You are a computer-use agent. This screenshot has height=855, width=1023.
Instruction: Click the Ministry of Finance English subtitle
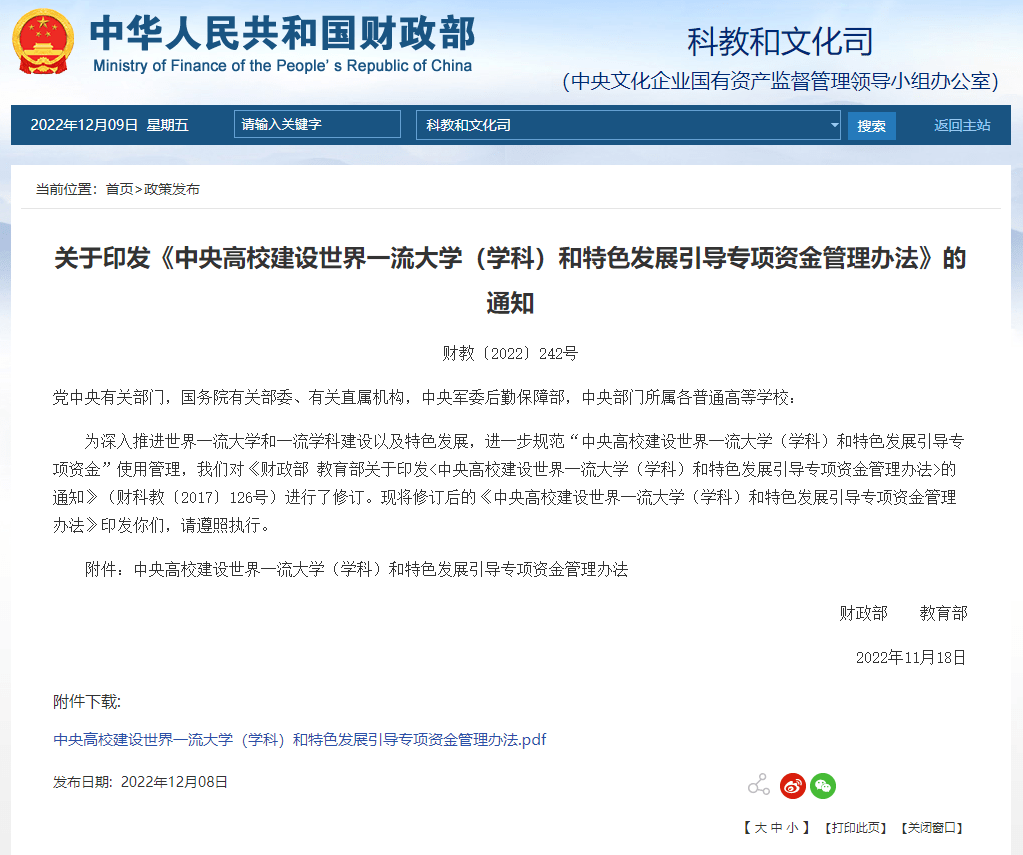(x=282, y=66)
